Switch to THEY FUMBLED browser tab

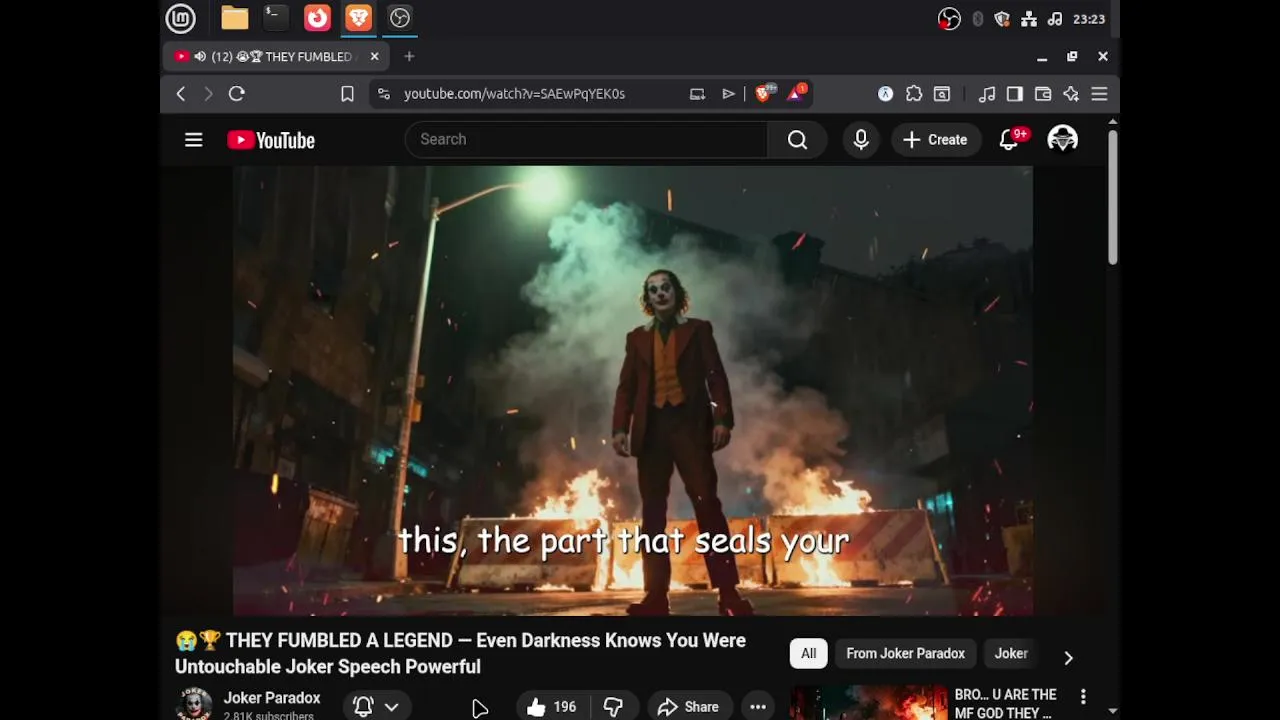pos(275,57)
